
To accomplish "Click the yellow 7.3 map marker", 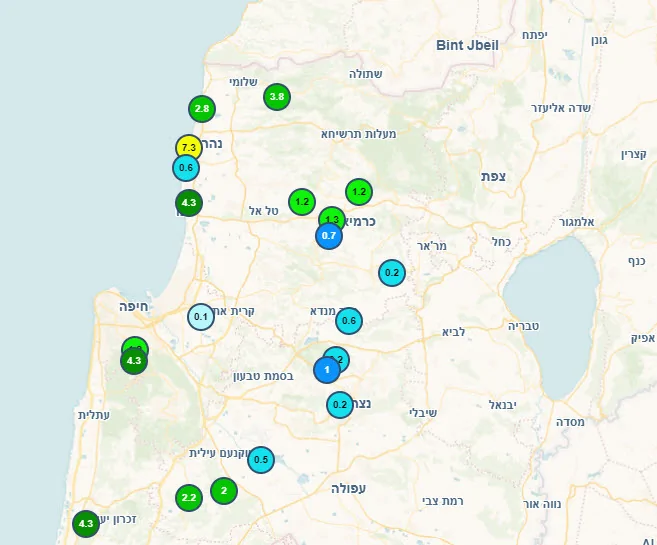I will (188, 147).
